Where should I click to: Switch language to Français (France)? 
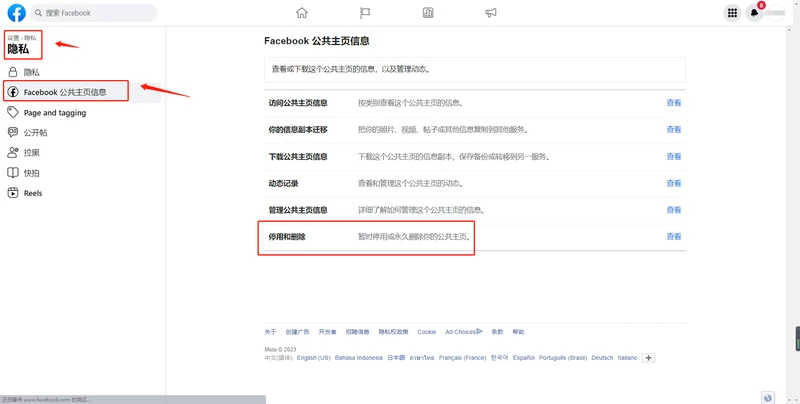(462, 358)
